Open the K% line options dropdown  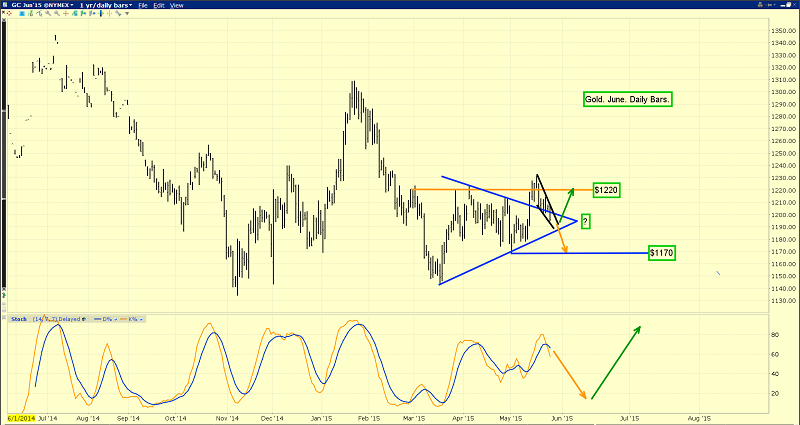pos(141,319)
